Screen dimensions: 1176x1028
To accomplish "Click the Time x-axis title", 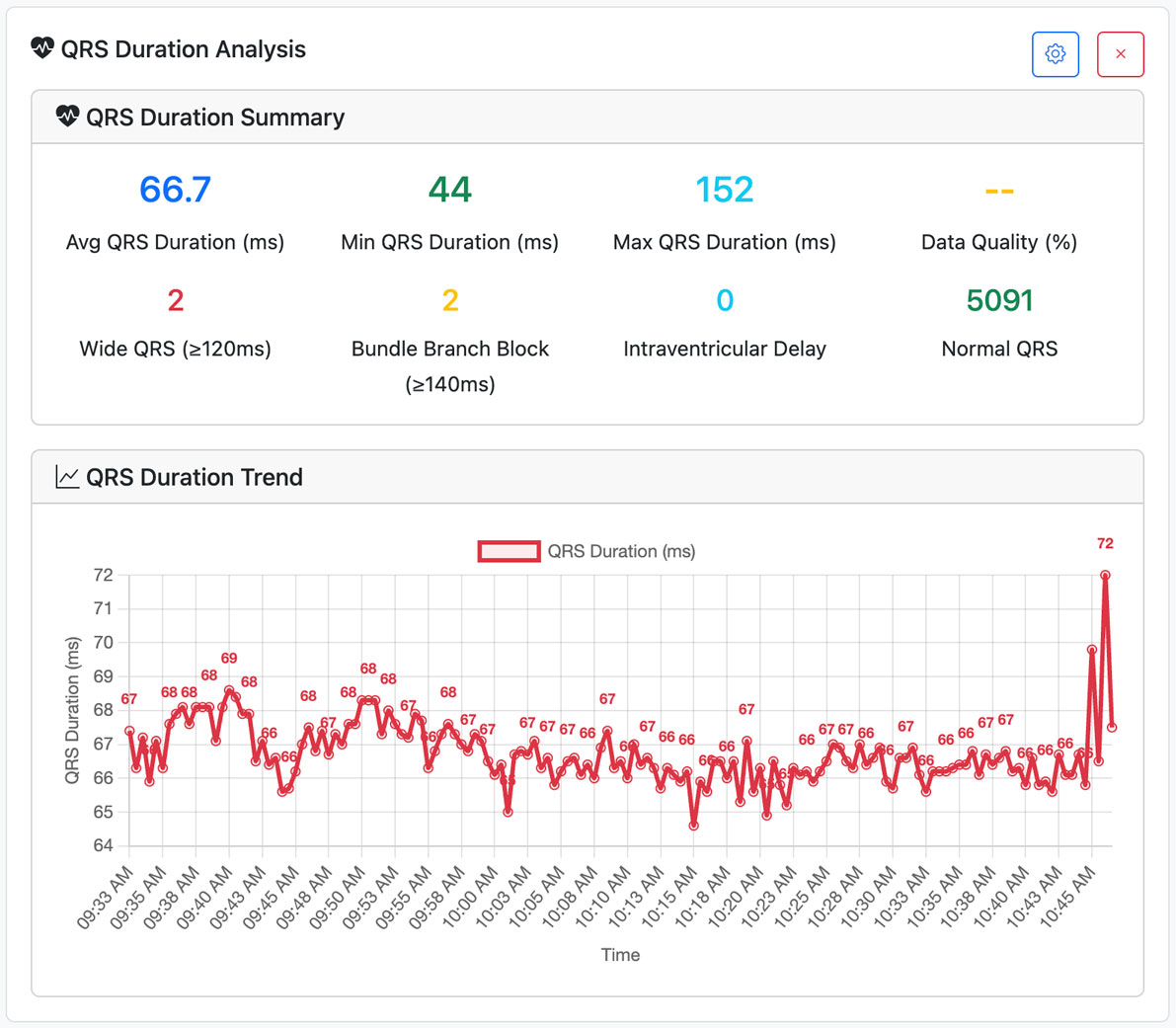I will (620, 955).
